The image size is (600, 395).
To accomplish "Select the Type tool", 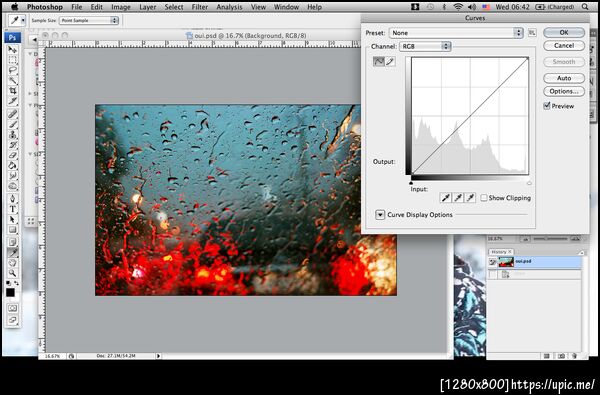I will pos(12,209).
